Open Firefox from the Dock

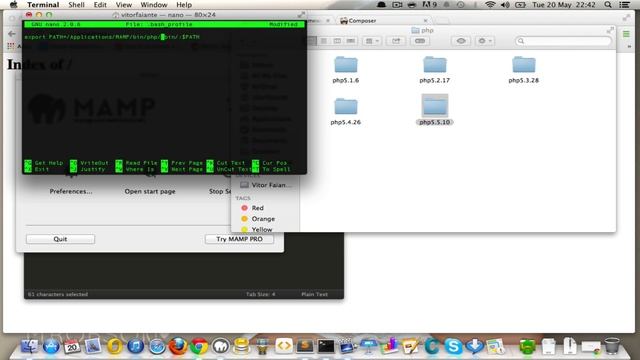(x=178, y=347)
